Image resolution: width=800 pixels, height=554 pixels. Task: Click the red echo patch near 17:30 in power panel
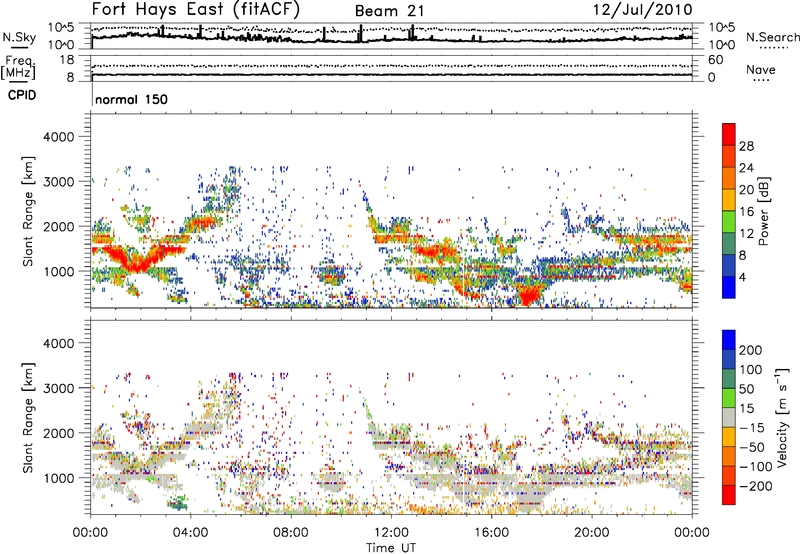pyautogui.click(x=529, y=295)
